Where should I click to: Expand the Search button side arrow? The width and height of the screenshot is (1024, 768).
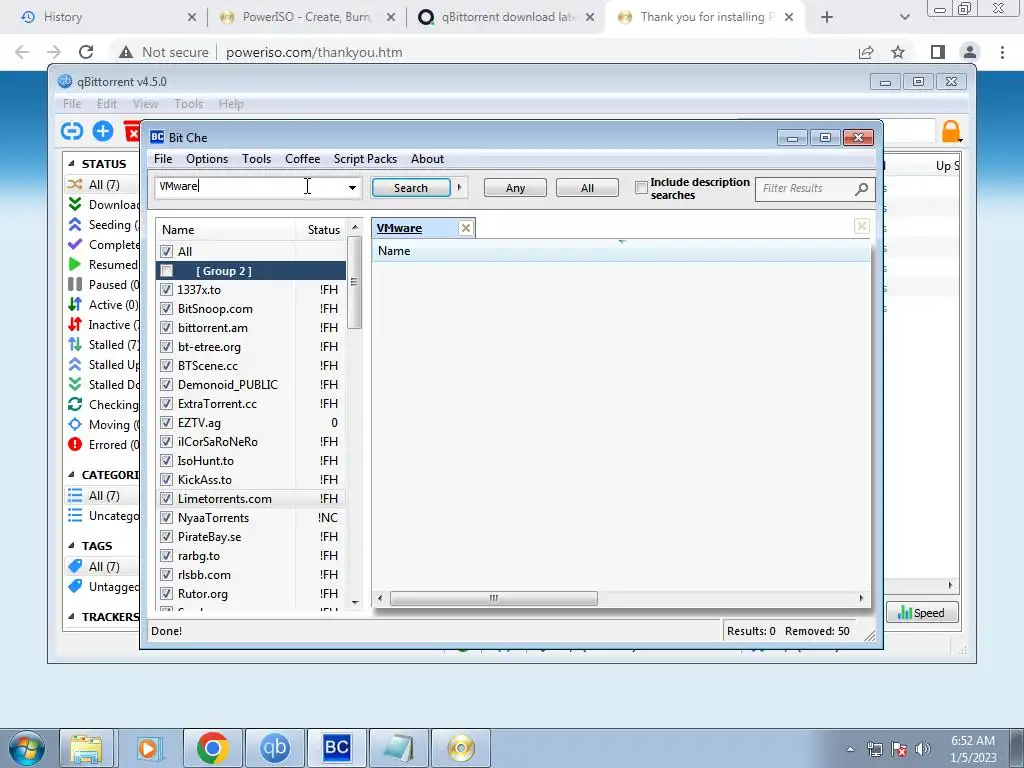[460, 187]
